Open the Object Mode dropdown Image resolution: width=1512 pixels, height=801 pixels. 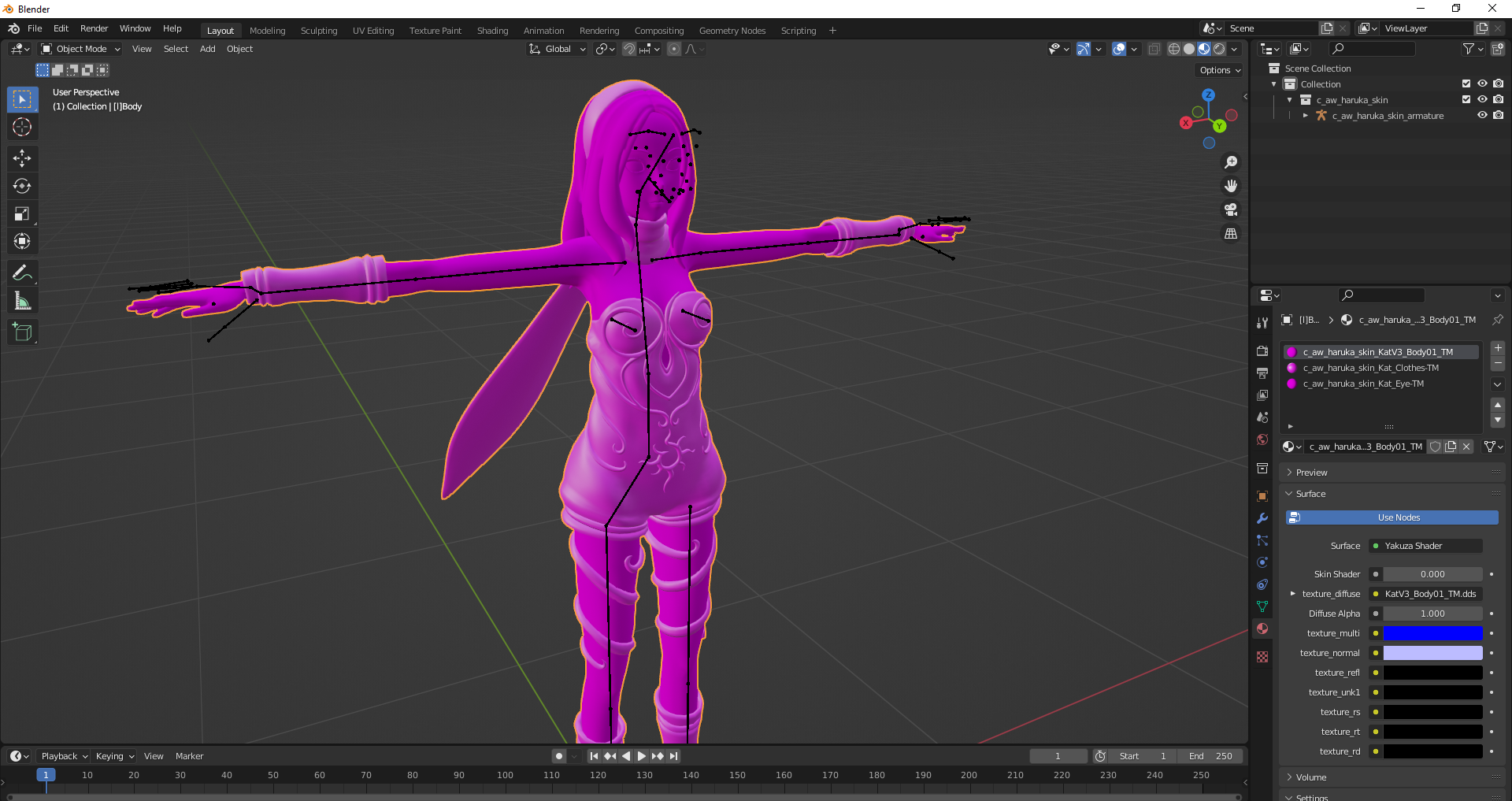(80, 49)
